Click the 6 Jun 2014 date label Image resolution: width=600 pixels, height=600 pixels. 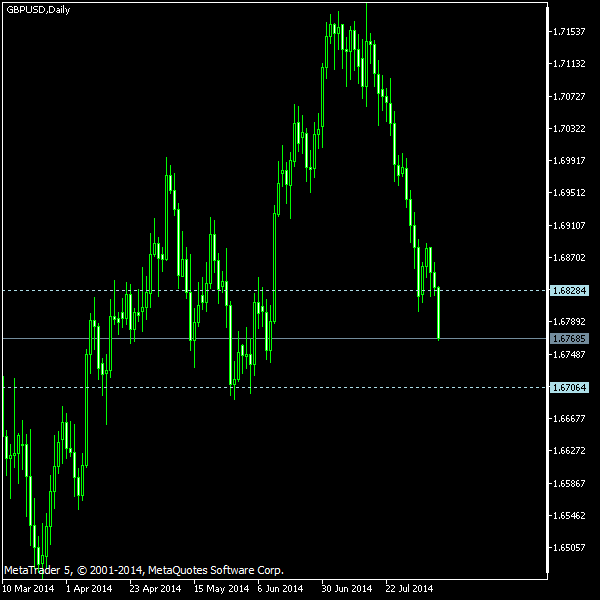tap(280, 589)
